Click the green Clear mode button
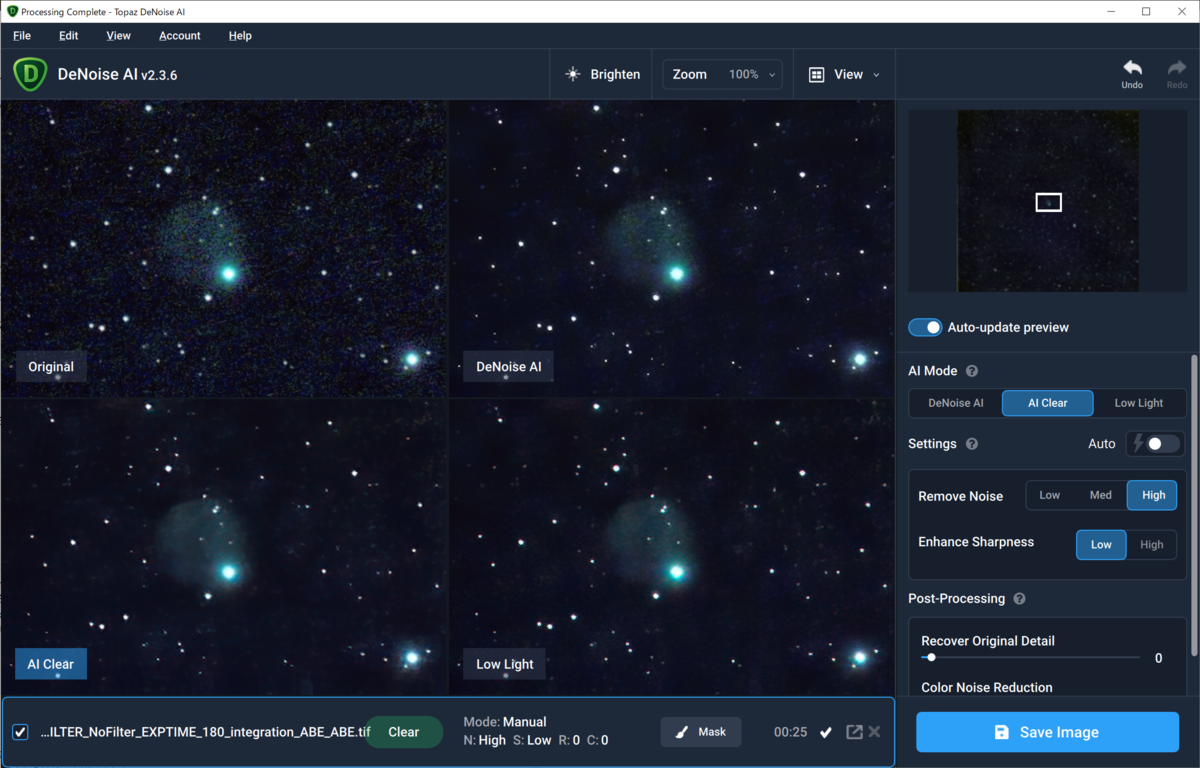 [403, 732]
